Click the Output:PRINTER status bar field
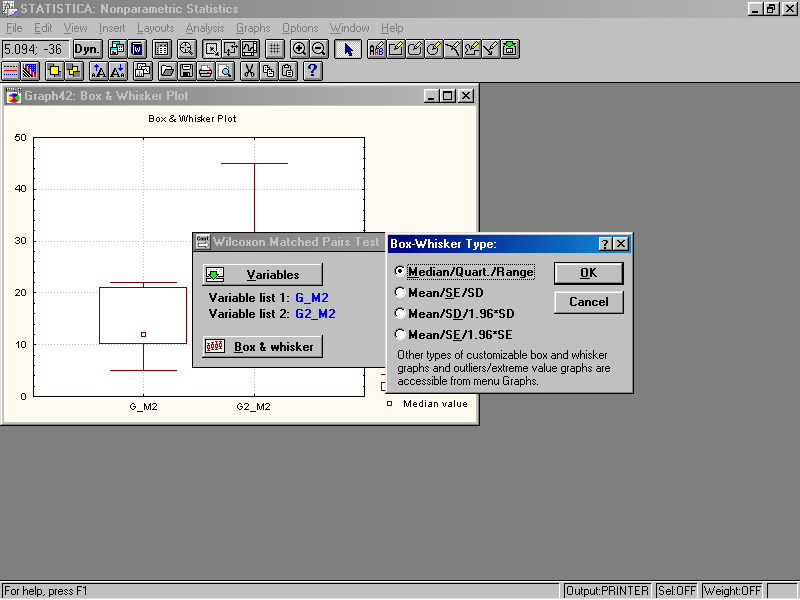This screenshot has width=800, height=600. point(607,591)
